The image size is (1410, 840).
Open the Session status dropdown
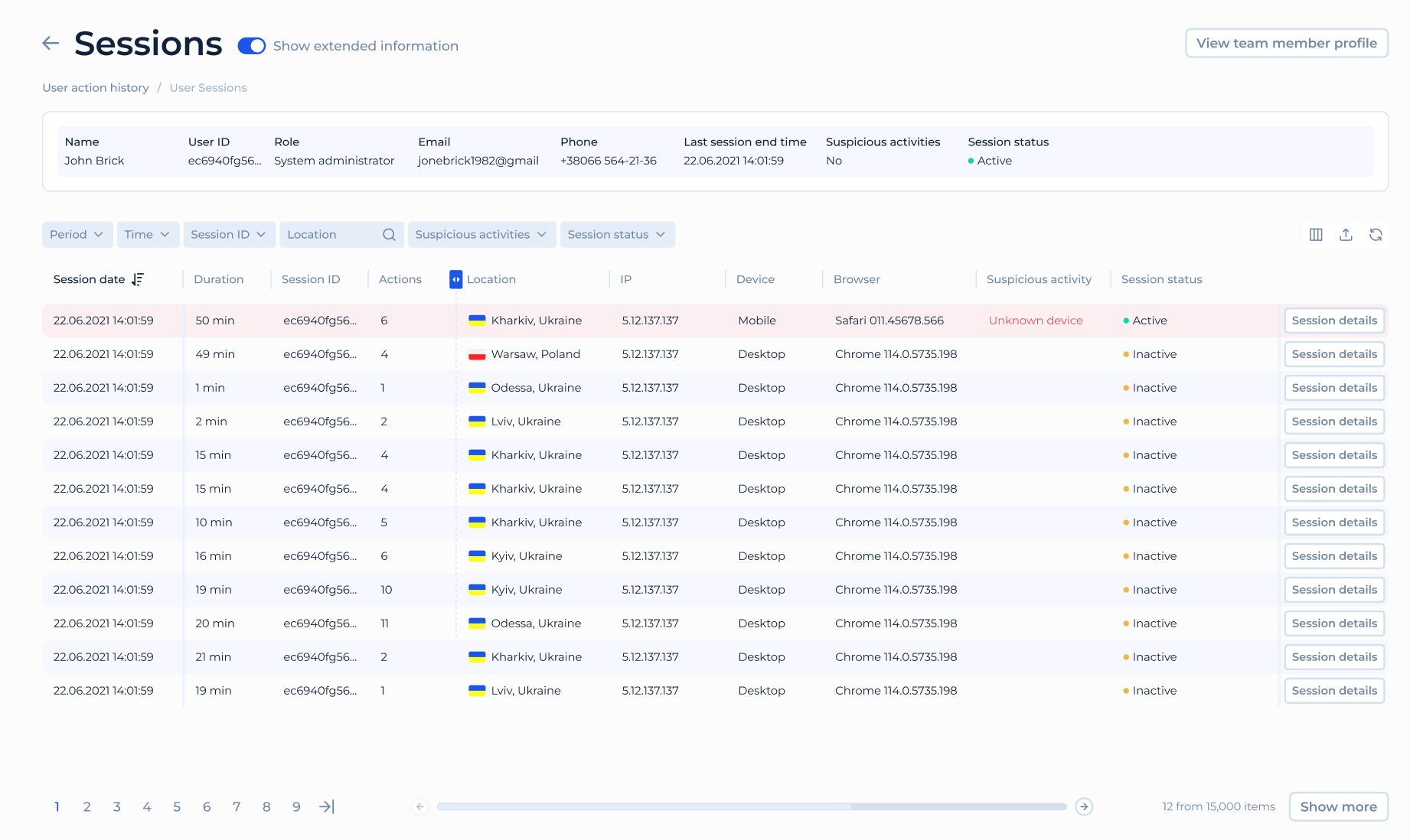tap(617, 234)
